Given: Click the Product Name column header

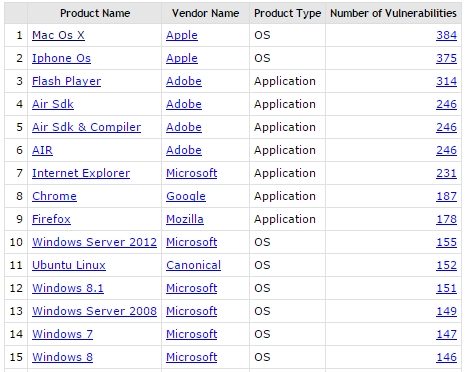Looking at the screenshot, I should click(x=95, y=13).
